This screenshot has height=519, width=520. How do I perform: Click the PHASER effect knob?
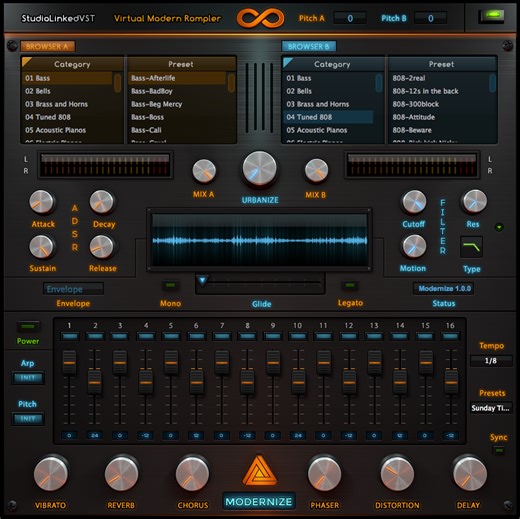[x=324, y=474]
